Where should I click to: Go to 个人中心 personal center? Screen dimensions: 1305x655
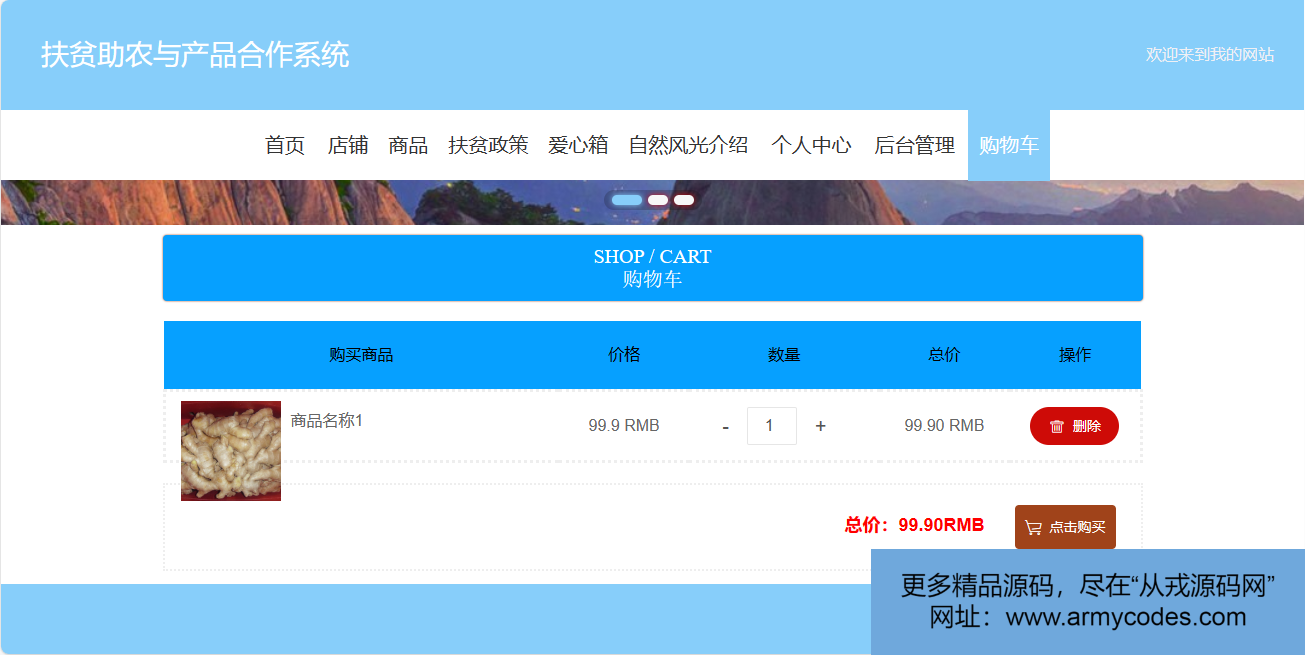[x=811, y=145]
